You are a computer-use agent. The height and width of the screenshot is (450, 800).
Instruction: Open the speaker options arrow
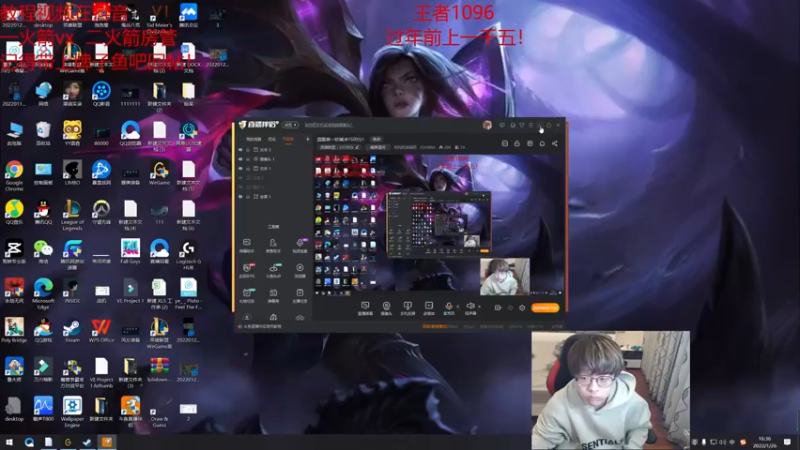(x=479, y=307)
